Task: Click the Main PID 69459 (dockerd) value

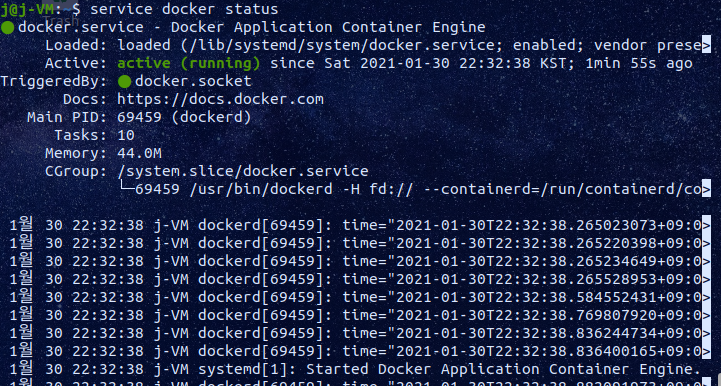Action: 184,117
